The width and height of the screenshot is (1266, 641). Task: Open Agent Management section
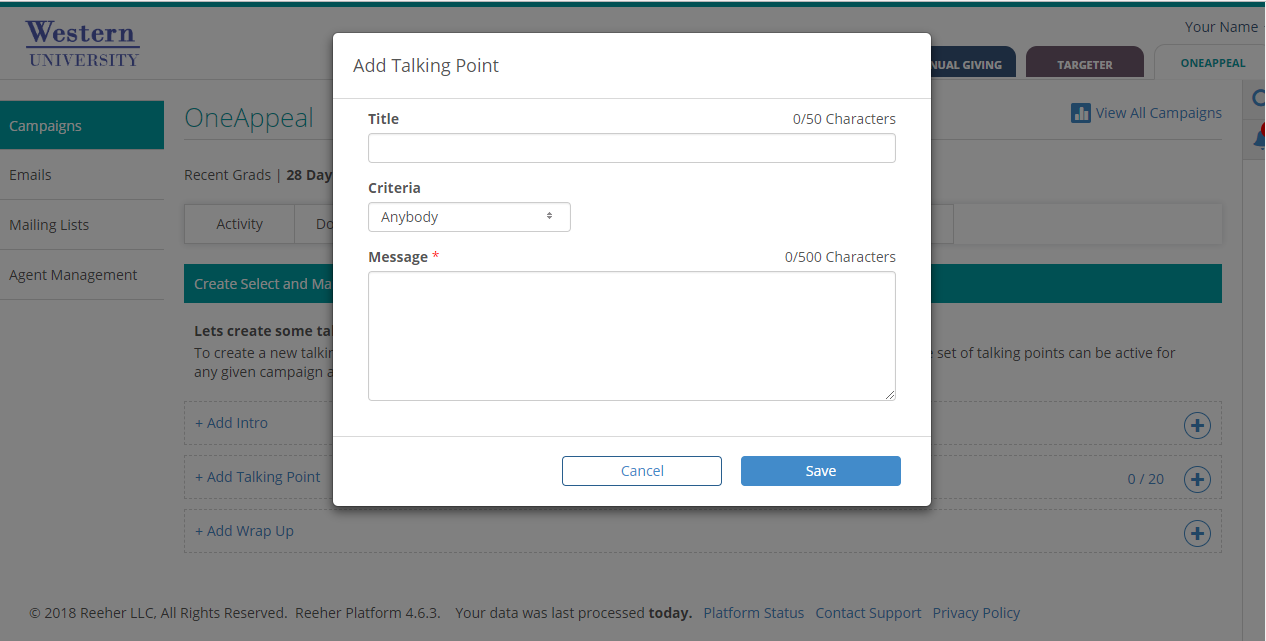coord(73,275)
